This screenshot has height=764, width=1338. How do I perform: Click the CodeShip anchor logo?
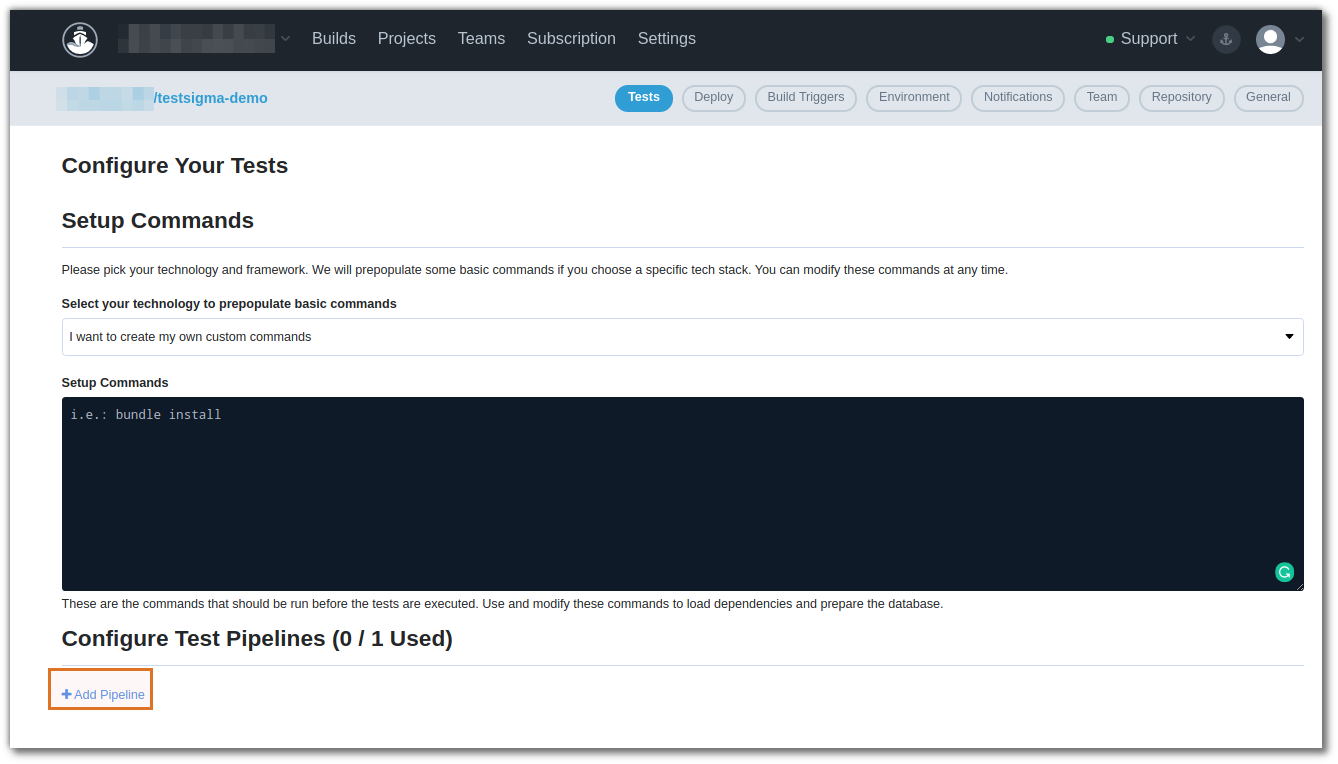pos(80,39)
